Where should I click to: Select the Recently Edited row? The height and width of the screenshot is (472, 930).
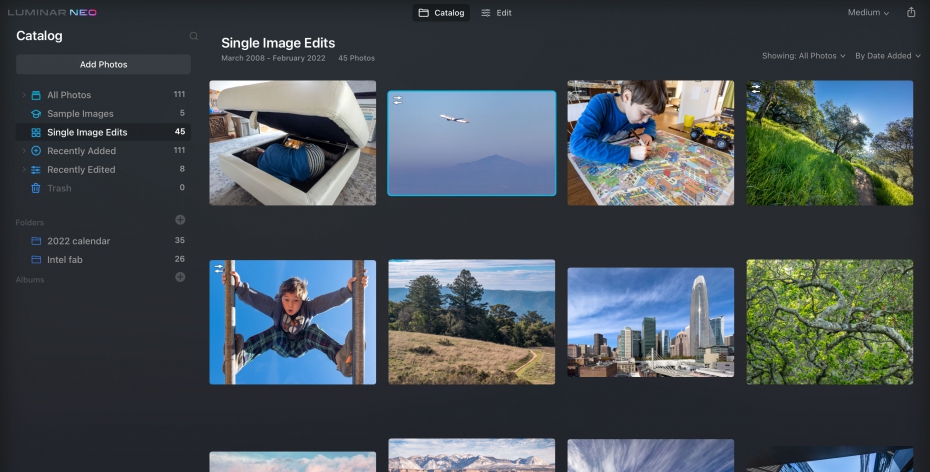pos(103,170)
